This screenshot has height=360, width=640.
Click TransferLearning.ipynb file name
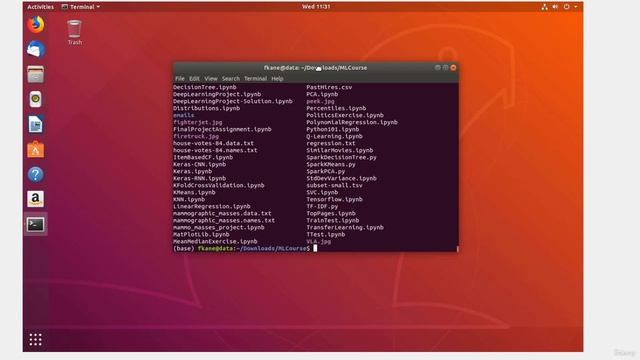(x=345, y=227)
